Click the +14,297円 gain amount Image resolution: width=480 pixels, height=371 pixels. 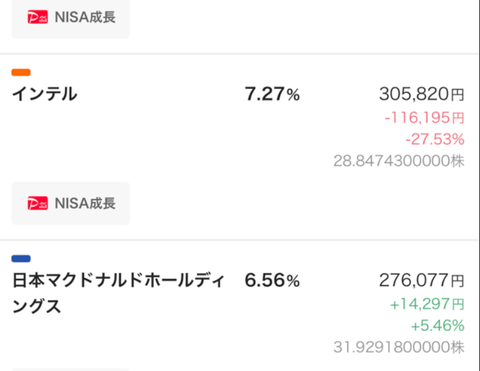[427, 304]
